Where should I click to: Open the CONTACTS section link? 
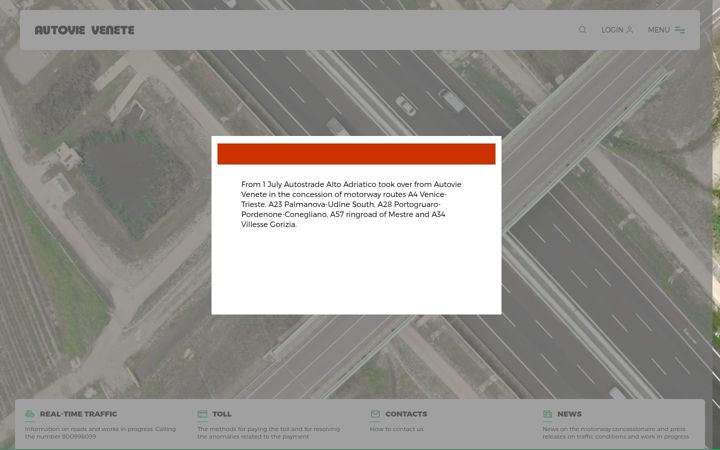coord(406,414)
